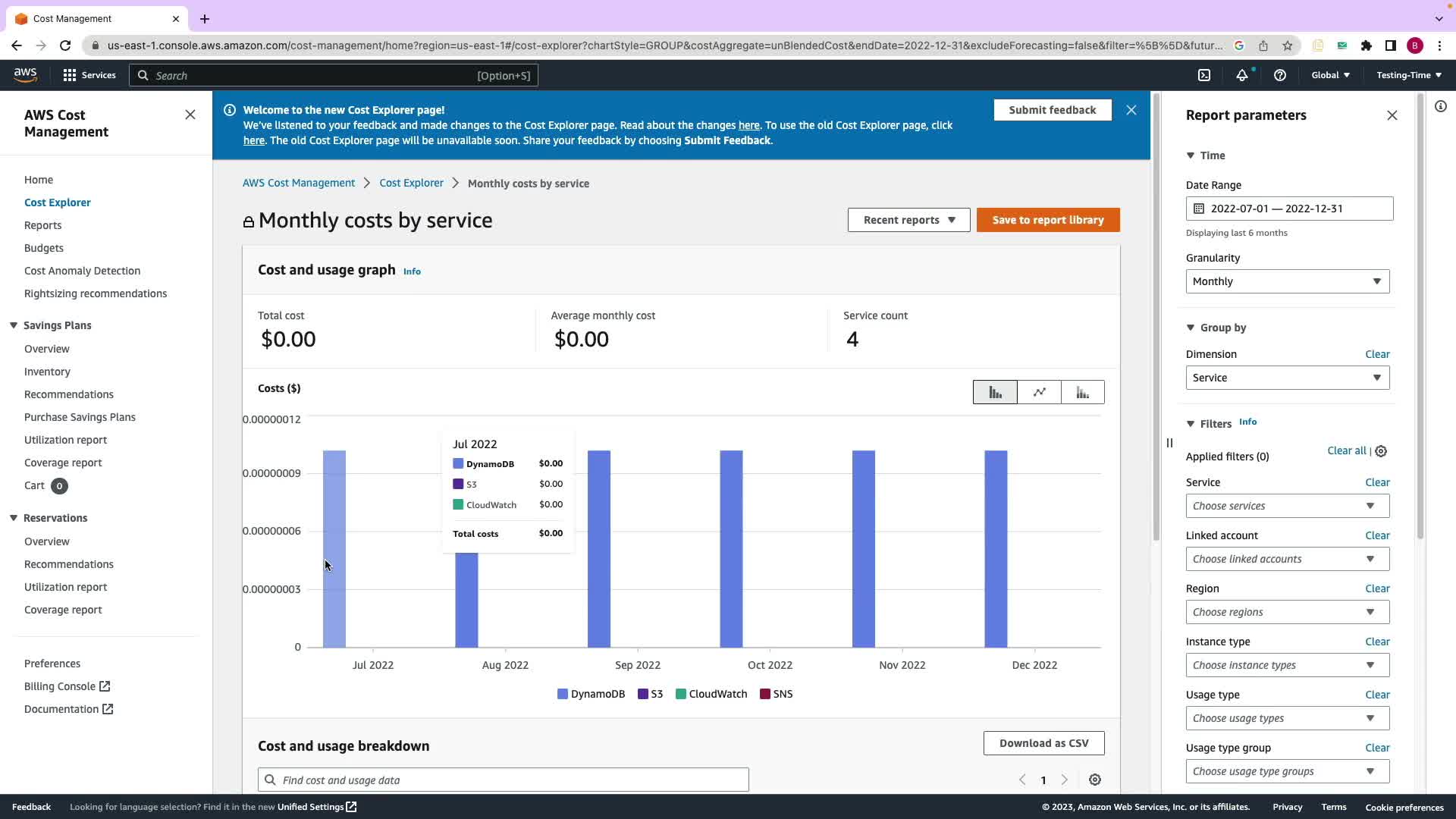Click Save to report library
Viewport: 1456px width, 819px height.
pos(1047,220)
